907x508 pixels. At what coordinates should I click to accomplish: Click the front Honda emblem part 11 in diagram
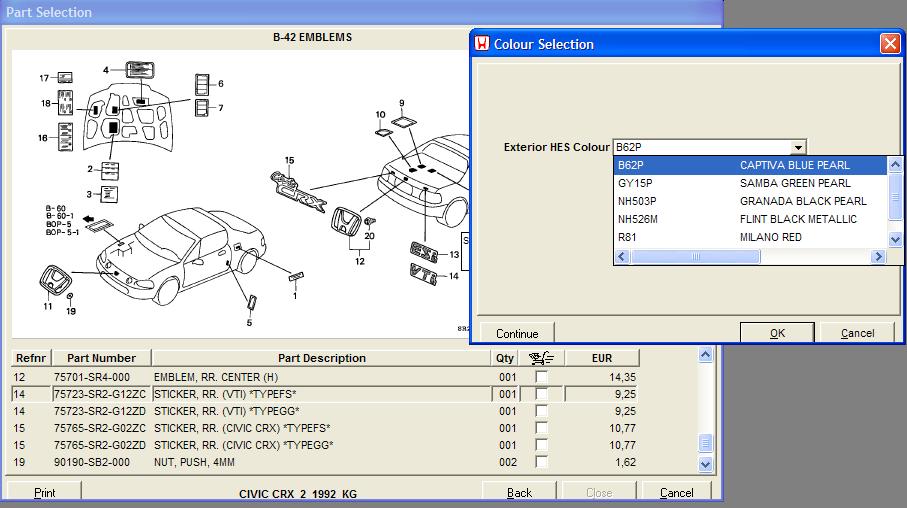(56, 282)
